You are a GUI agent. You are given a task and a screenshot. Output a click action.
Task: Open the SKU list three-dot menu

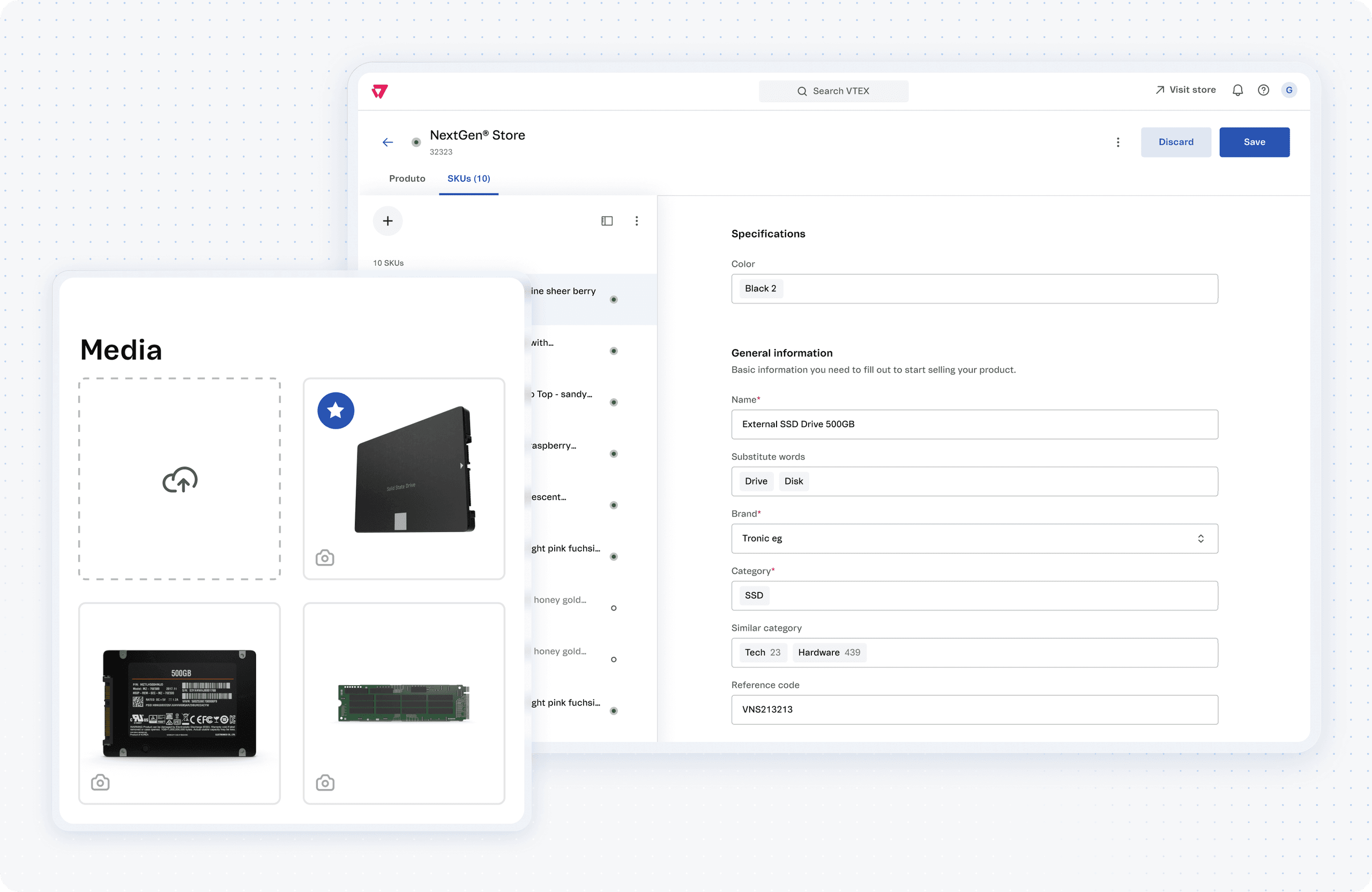tap(636, 221)
